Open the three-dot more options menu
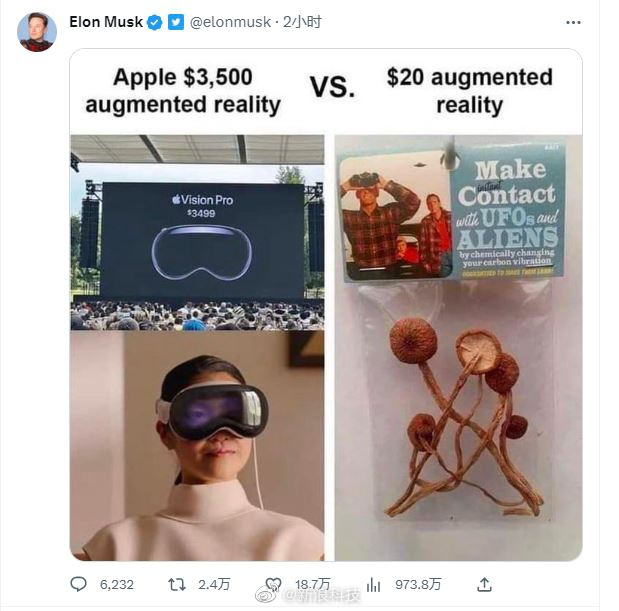This screenshot has height=611, width=619. tap(573, 22)
